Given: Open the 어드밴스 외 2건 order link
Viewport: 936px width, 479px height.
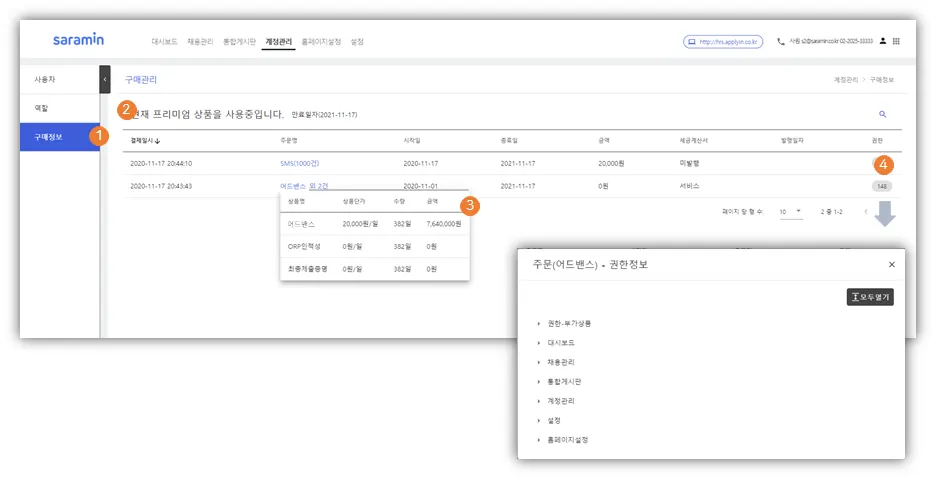Looking at the screenshot, I should coord(304,186).
